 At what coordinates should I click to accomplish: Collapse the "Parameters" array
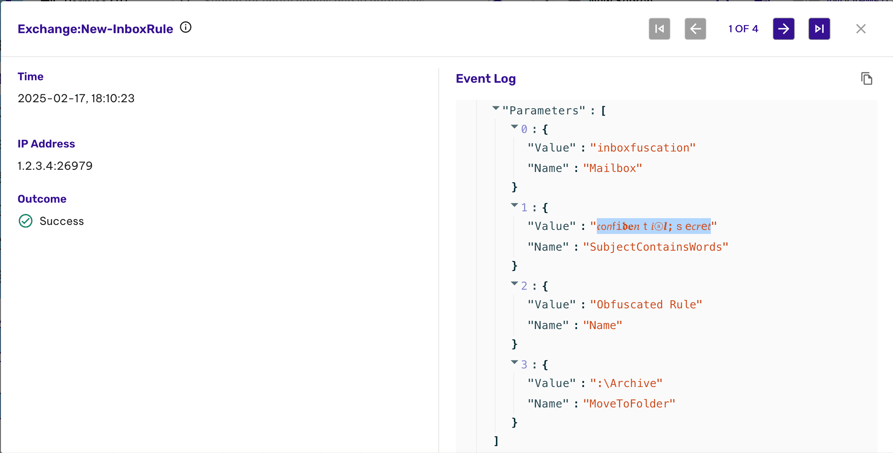(496, 108)
